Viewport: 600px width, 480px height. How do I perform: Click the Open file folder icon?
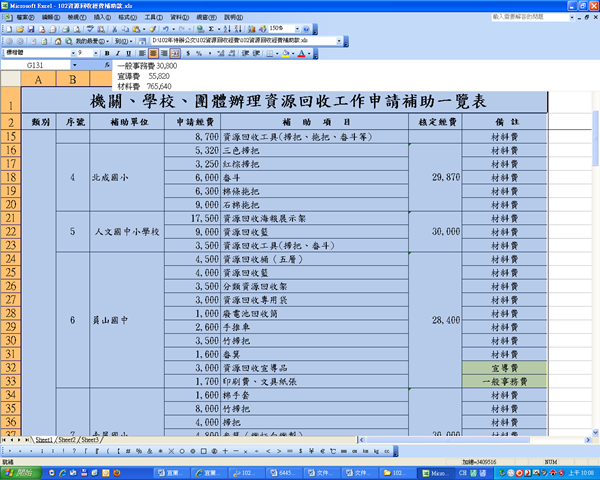pyautogui.click(x=20, y=29)
